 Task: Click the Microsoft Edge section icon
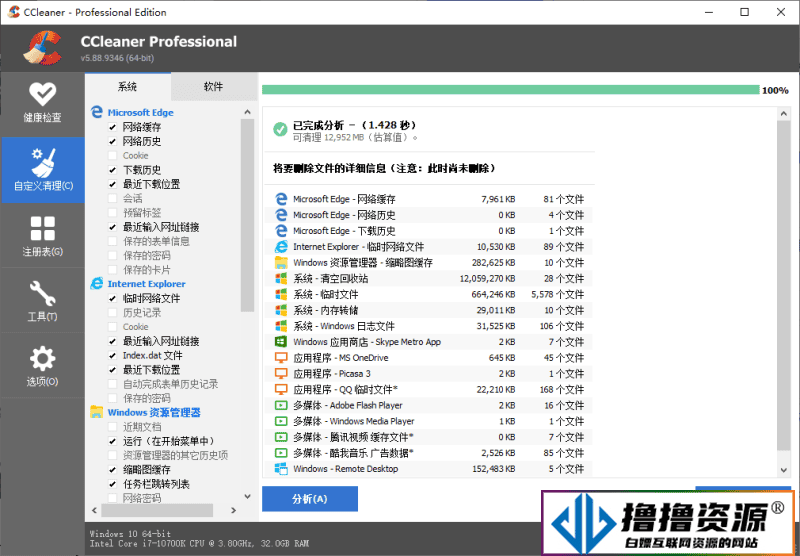[x=96, y=112]
